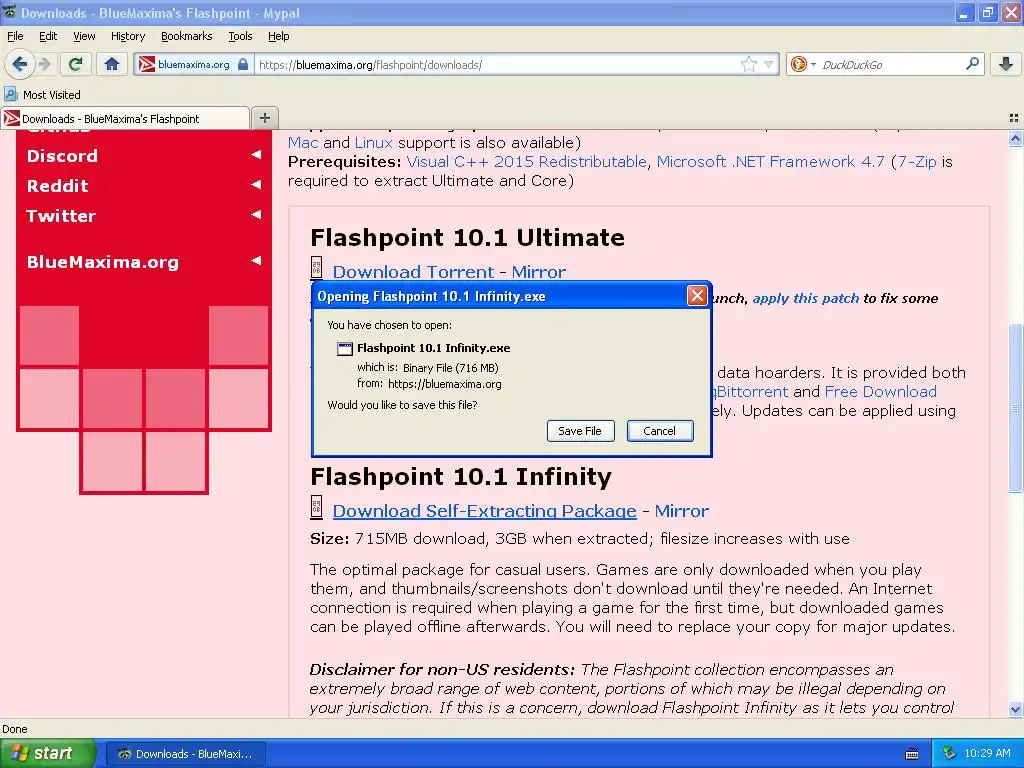
Task: Click the vertical scrollbar thumb
Action: (1015, 408)
